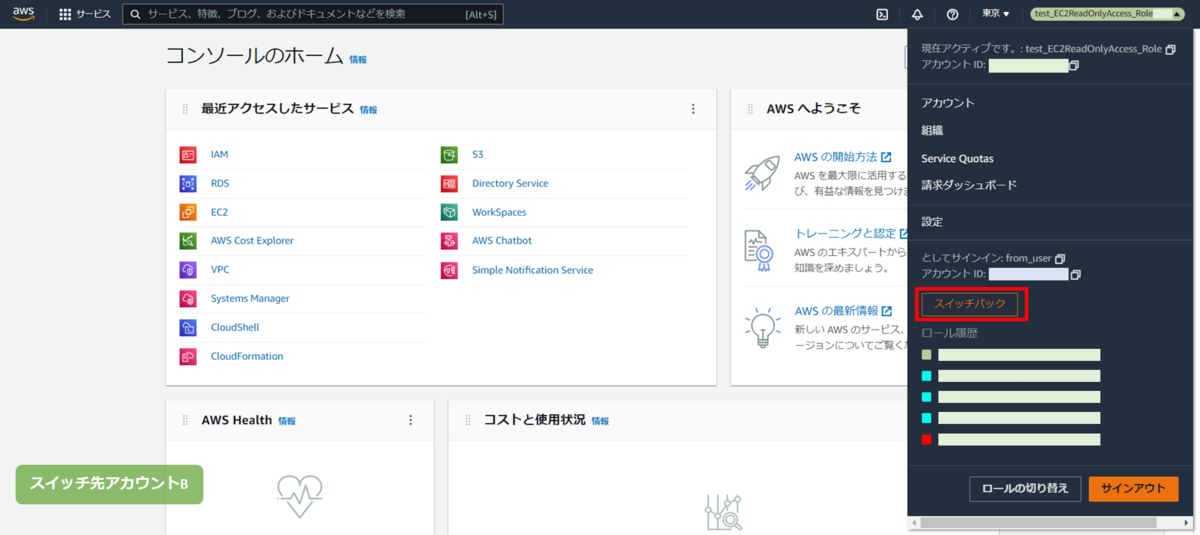Click the menu scrollbar's right arrow
The height and width of the screenshot is (535, 1200).
click(x=1185, y=523)
